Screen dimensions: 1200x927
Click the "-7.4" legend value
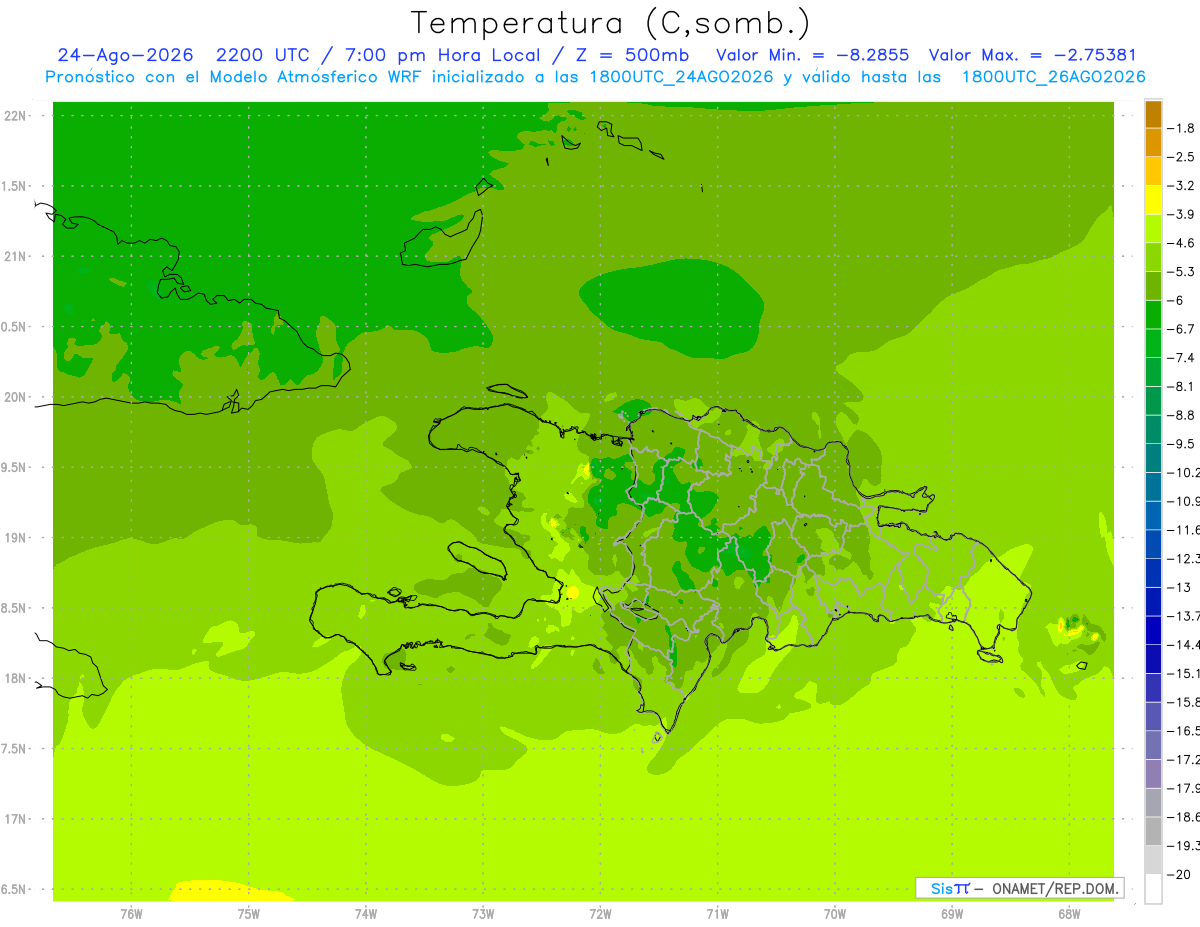click(x=1181, y=358)
